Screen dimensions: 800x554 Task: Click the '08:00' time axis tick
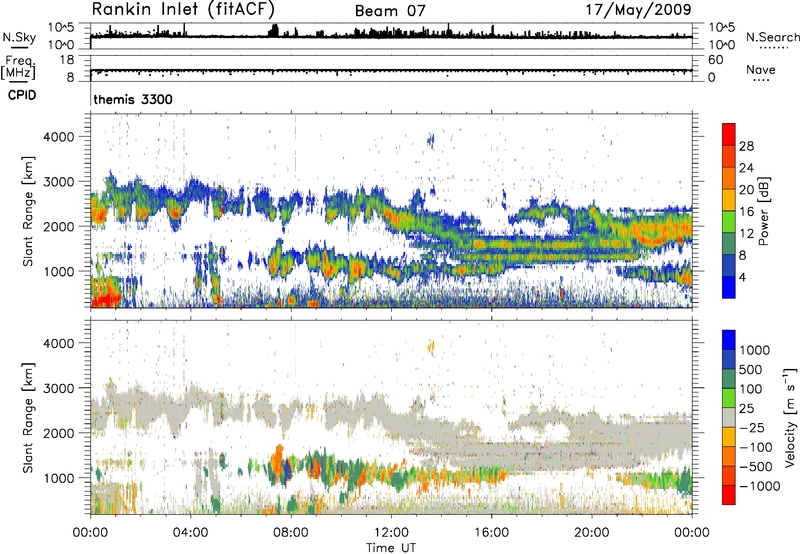pyautogui.click(x=291, y=532)
